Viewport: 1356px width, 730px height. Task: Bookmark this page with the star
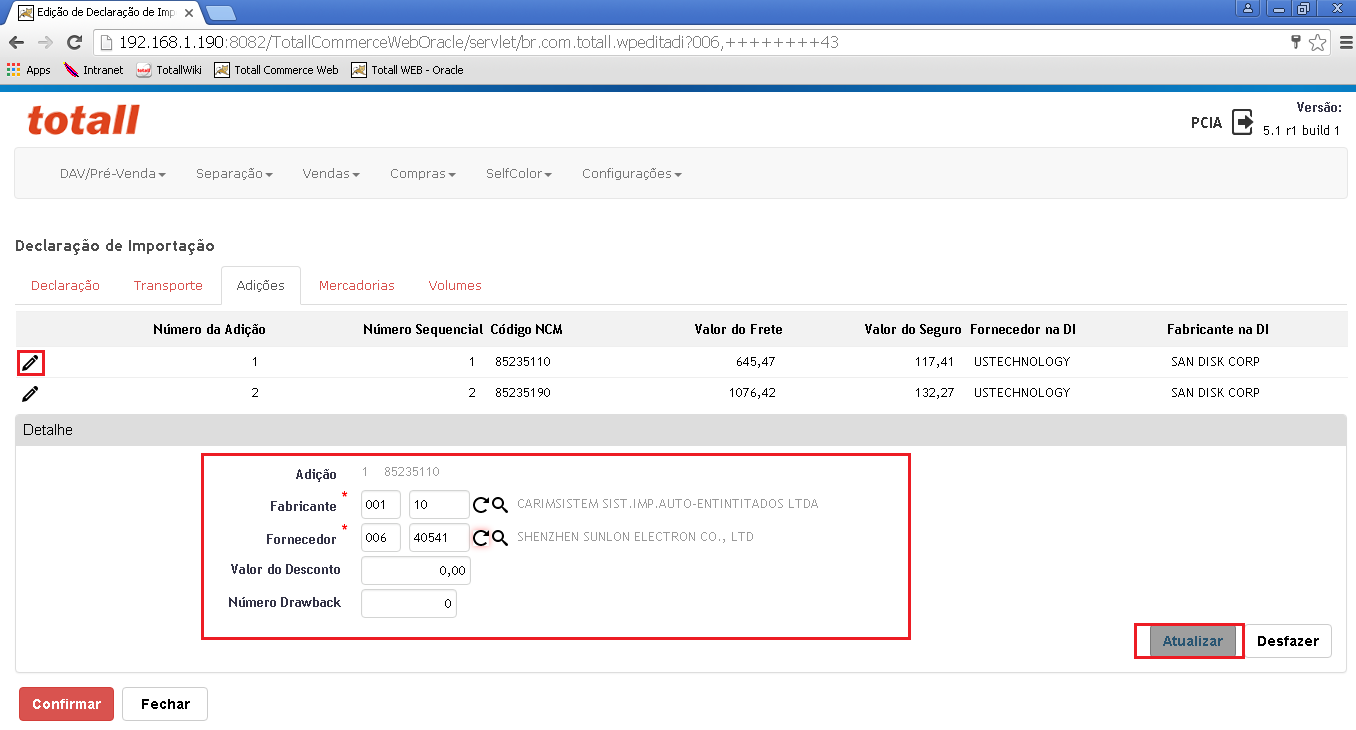(1318, 43)
